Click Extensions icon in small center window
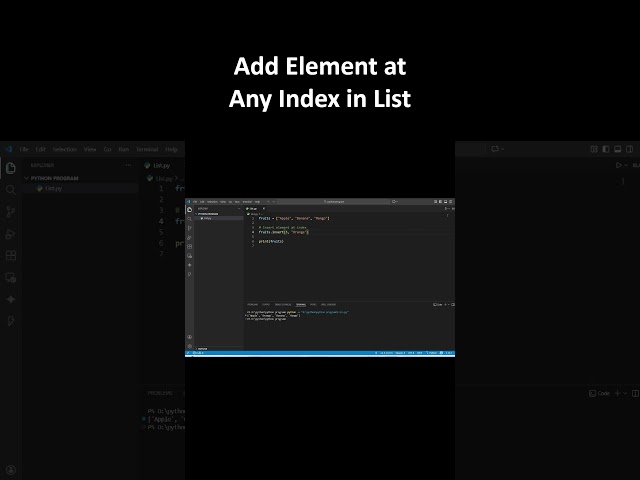The image size is (640, 480). (189, 247)
